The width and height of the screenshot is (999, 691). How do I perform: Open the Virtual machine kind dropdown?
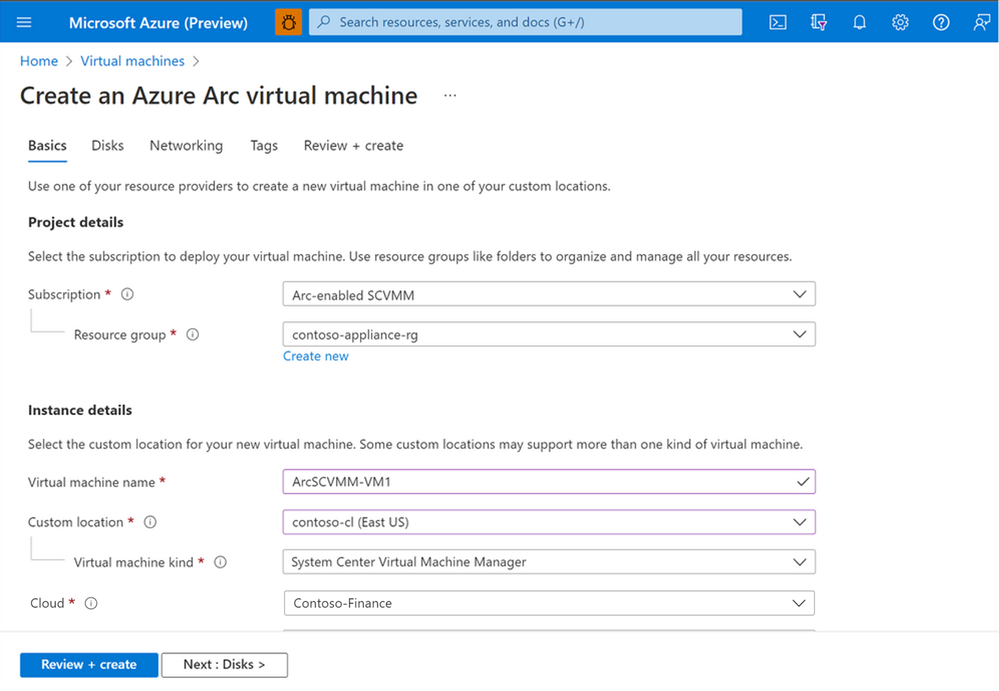549,562
